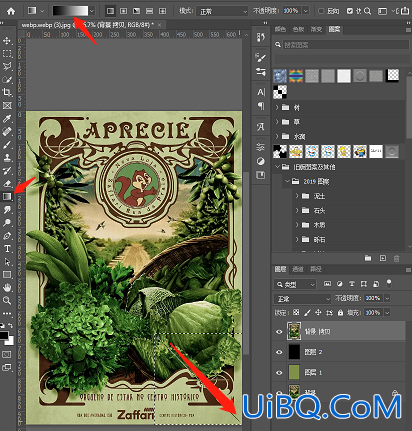Click the delete pattern trash icon
This screenshot has height=431, width=412.
tap(396, 258)
